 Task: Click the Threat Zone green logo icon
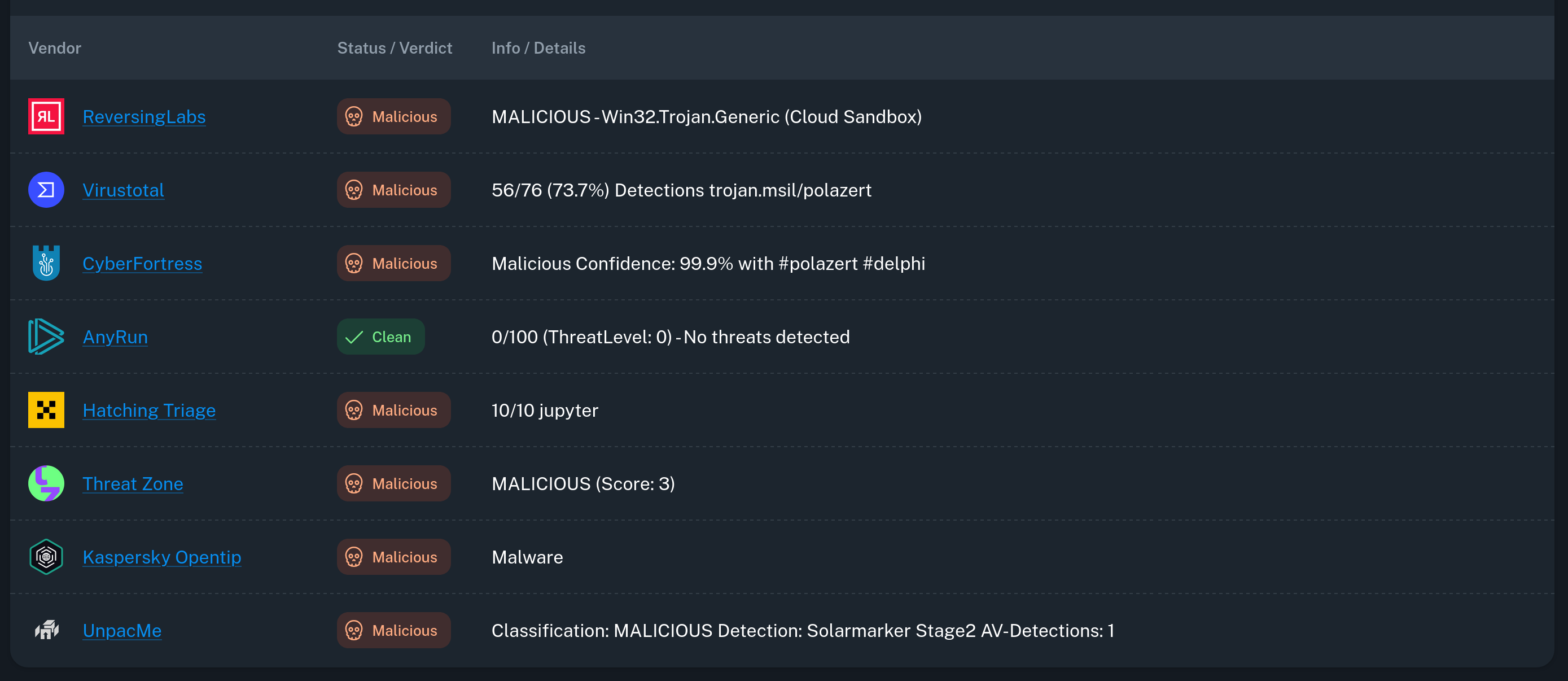click(46, 483)
